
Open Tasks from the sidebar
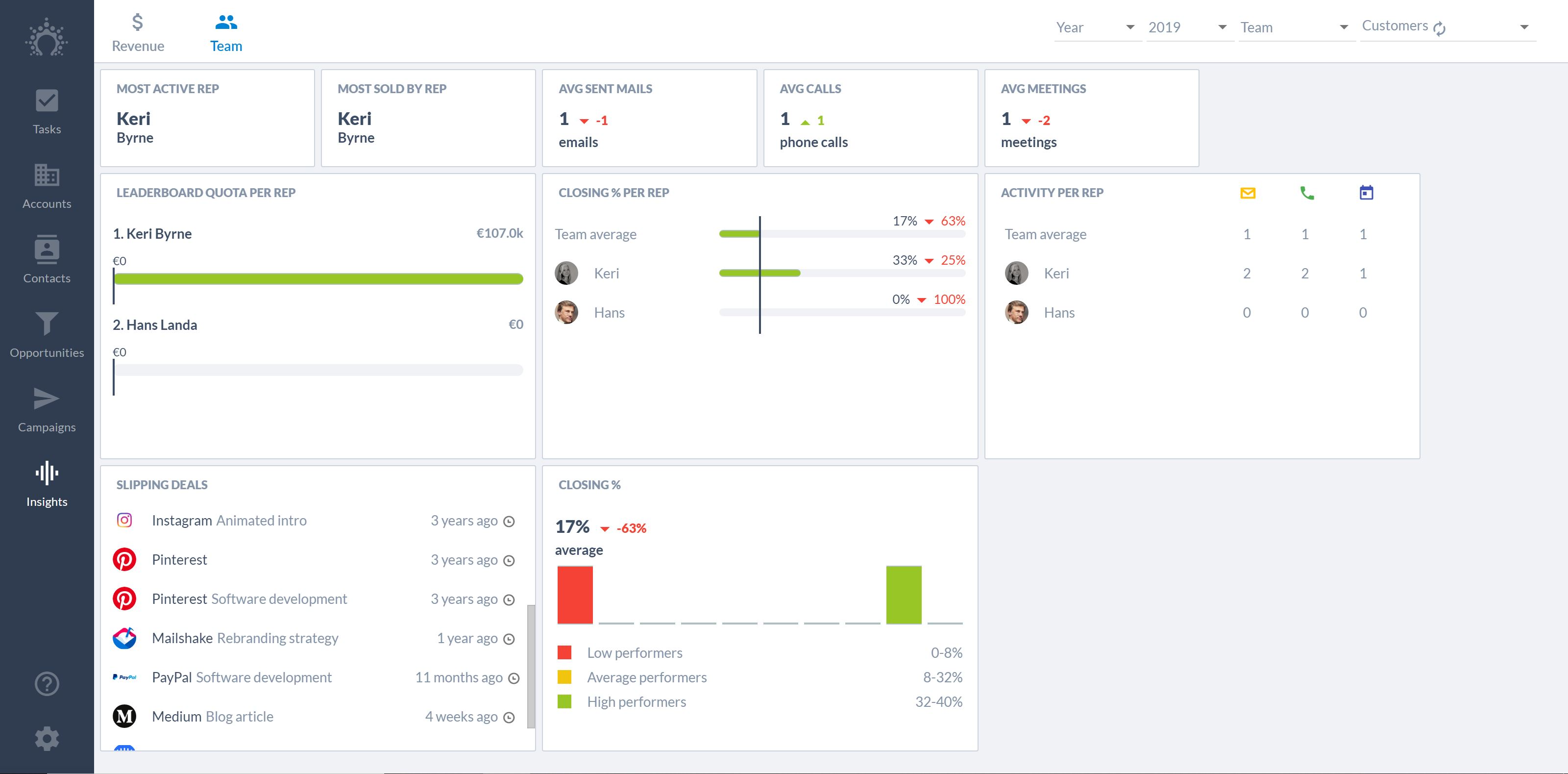tap(46, 111)
